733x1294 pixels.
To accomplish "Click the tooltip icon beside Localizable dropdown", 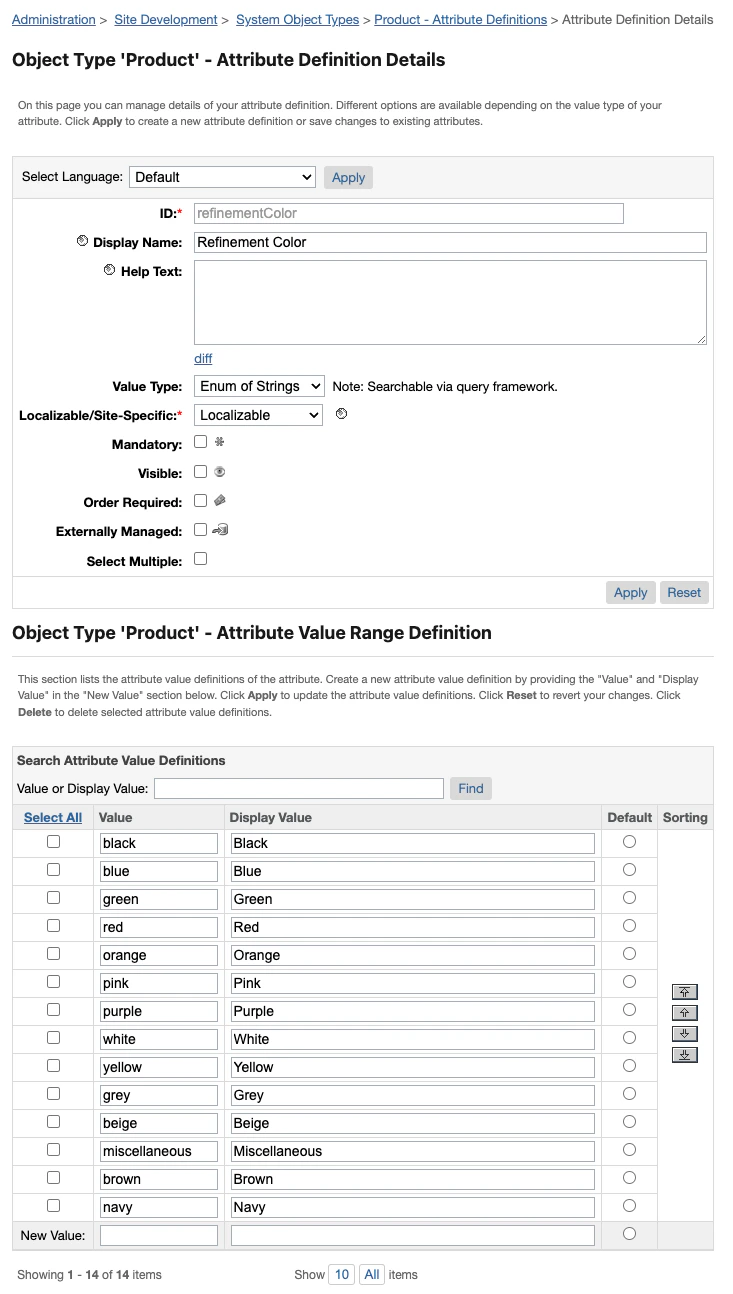I will [342, 413].
